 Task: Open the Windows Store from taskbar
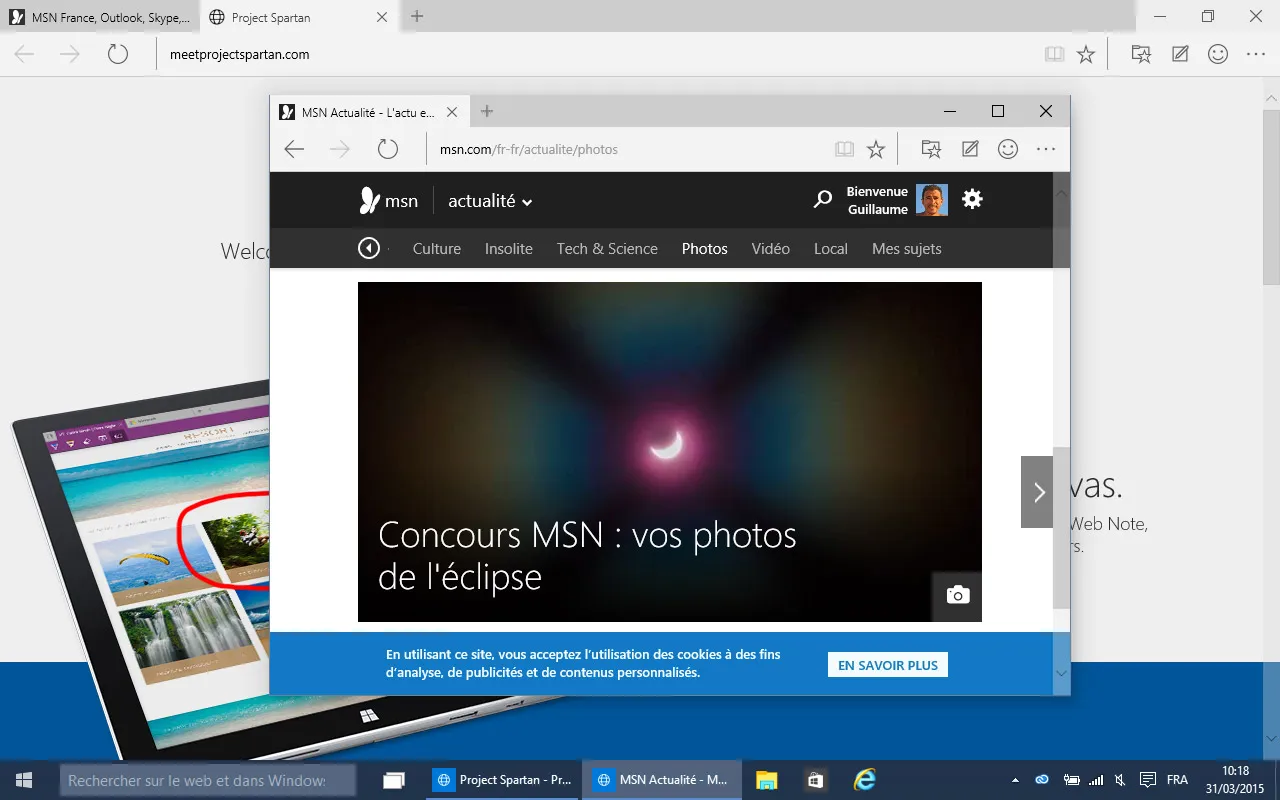pyautogui.click(x=815, y=780)
